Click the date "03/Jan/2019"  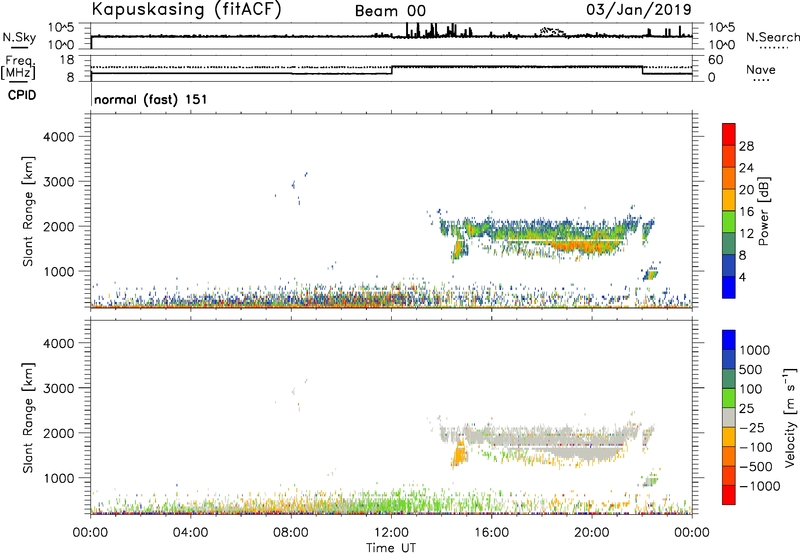[639, 9]
